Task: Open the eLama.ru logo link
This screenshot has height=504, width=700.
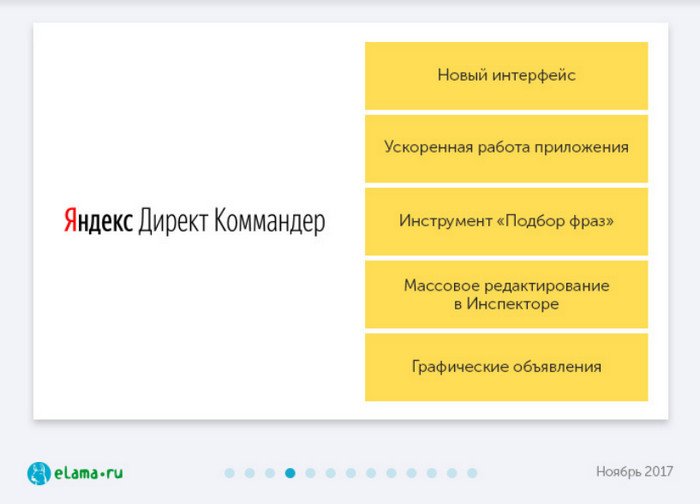Action: pyautogui.click(x=75, y=473)
